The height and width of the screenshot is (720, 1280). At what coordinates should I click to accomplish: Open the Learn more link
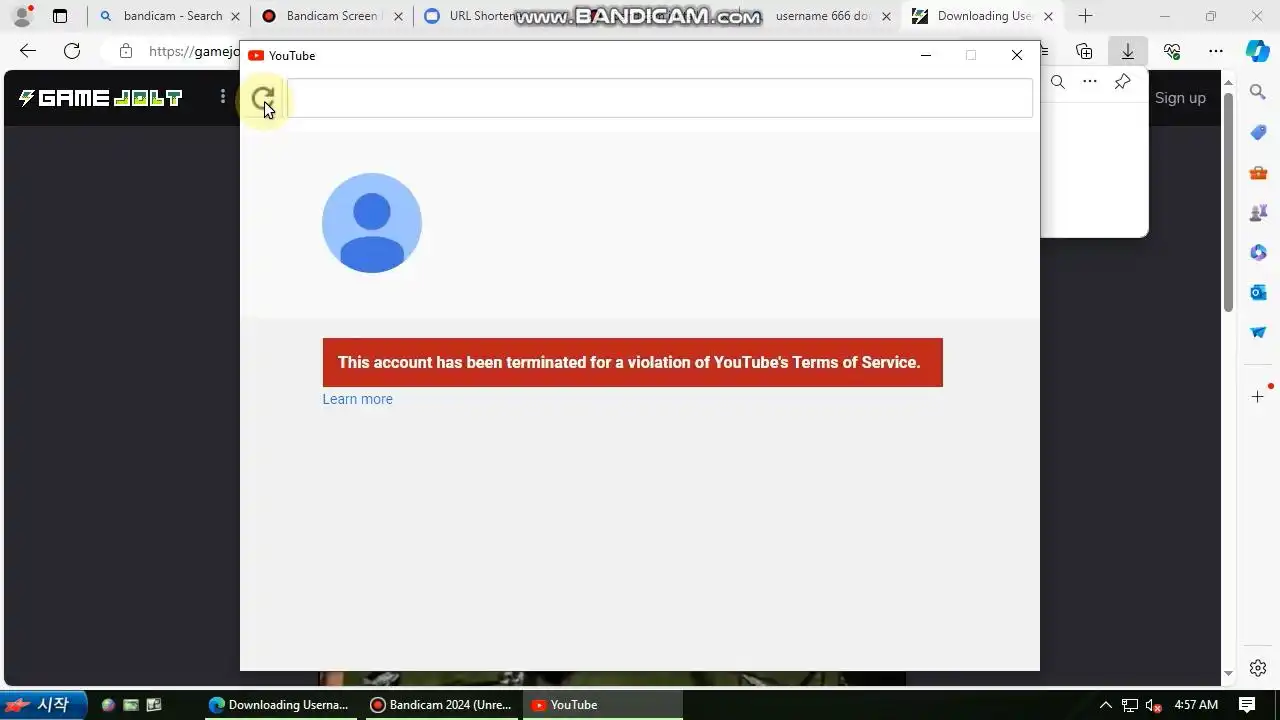tap(357, 399)
